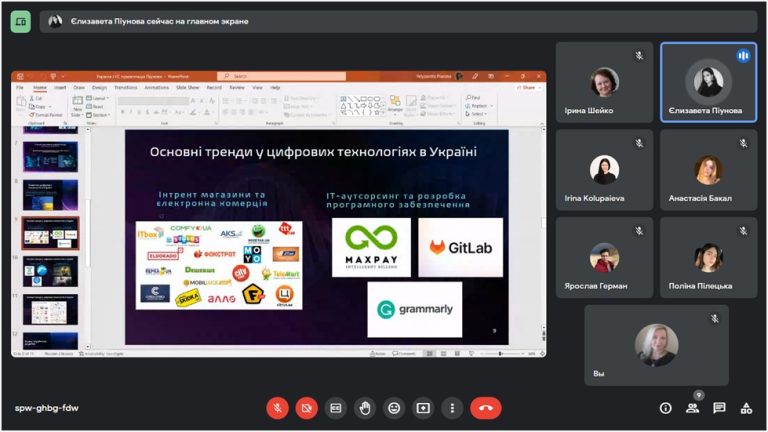Viewport: 768px width, 432px height.
Task: Click the Paste icon in PowerPoint
Action: point(21,102)
